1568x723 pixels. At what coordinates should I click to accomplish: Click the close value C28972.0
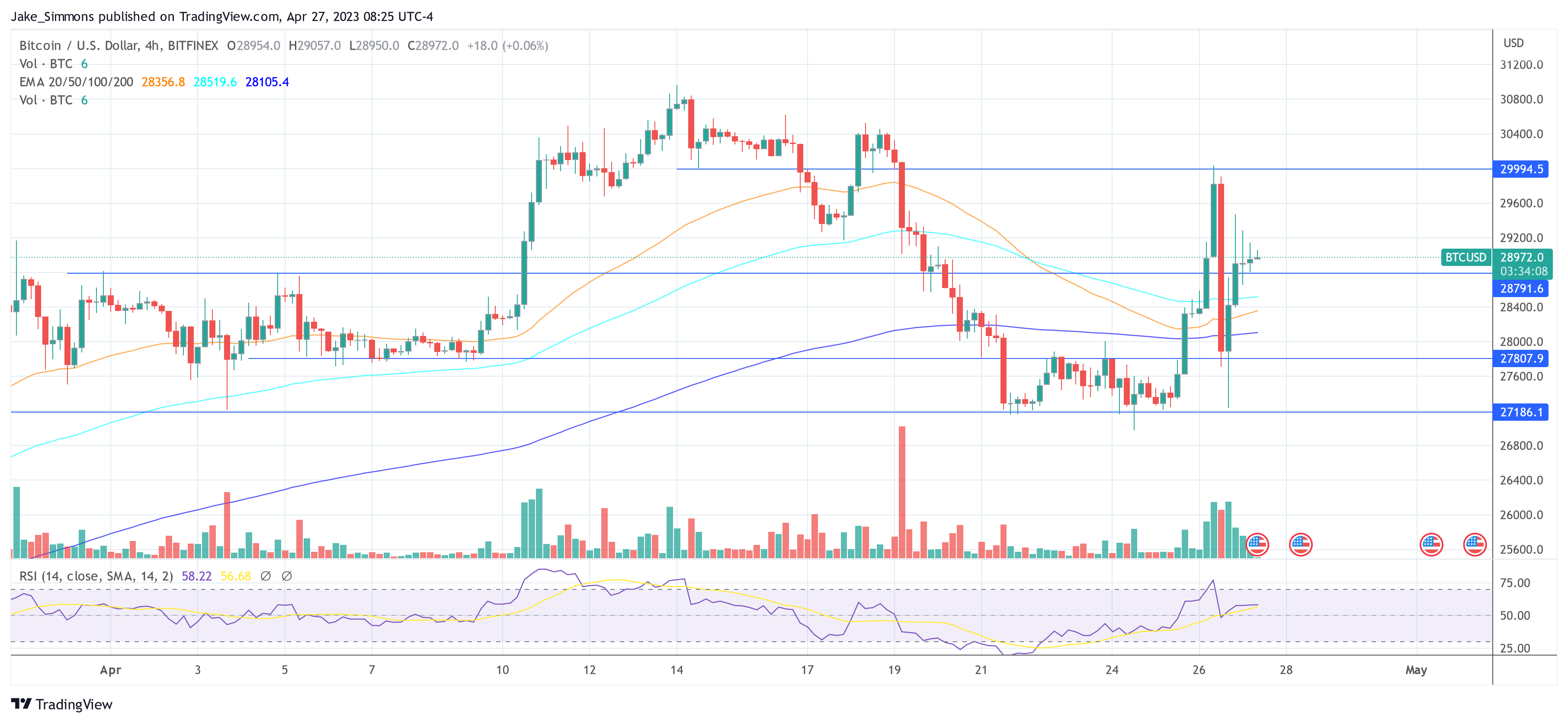click(x=433, y=46)
